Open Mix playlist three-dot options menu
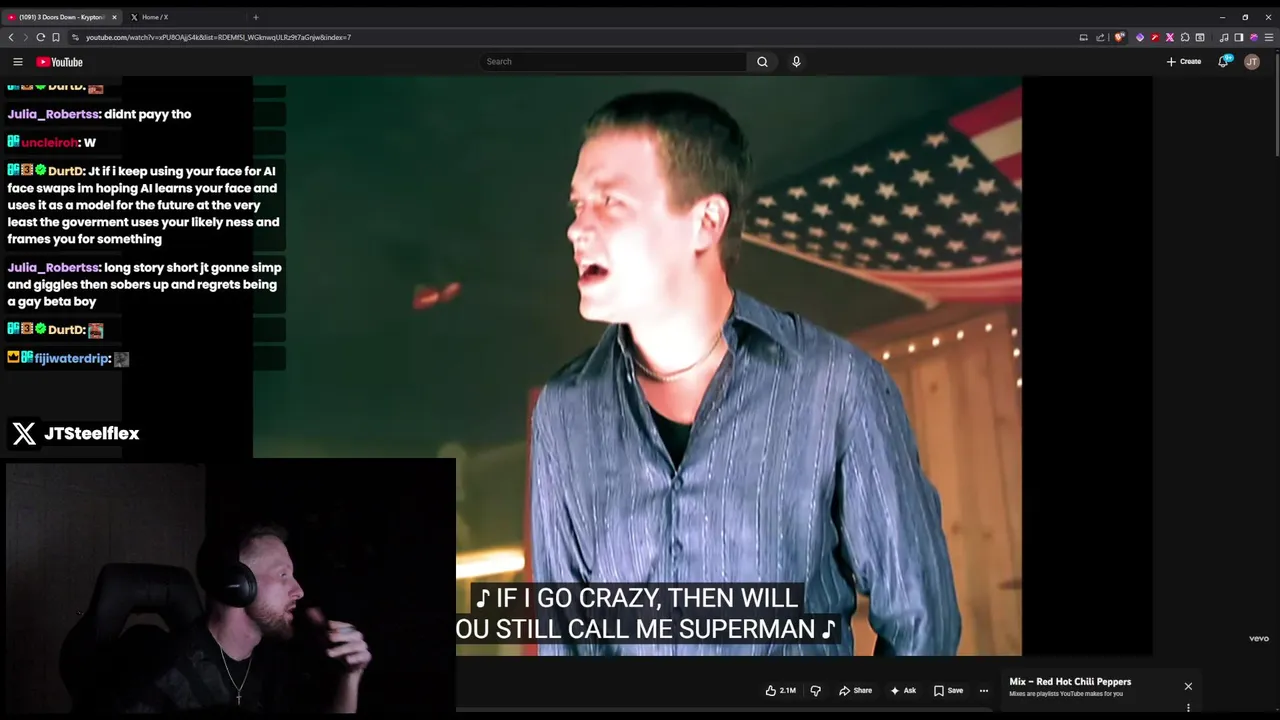 1188,709
